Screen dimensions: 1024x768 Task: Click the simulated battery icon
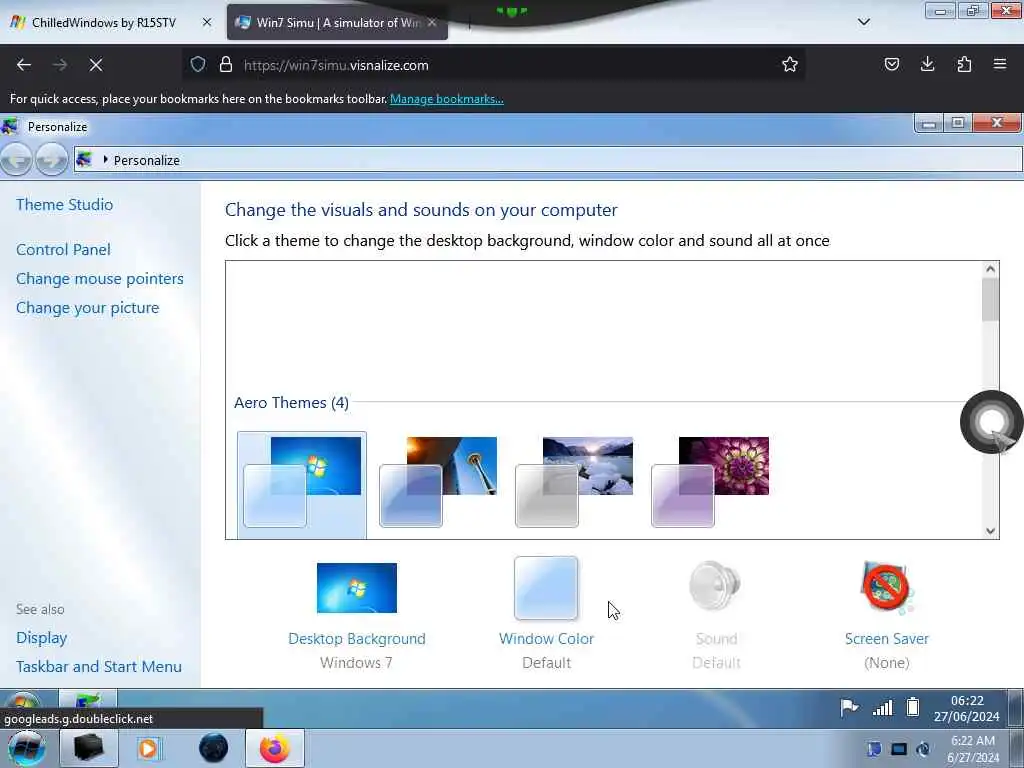[913, 707]
